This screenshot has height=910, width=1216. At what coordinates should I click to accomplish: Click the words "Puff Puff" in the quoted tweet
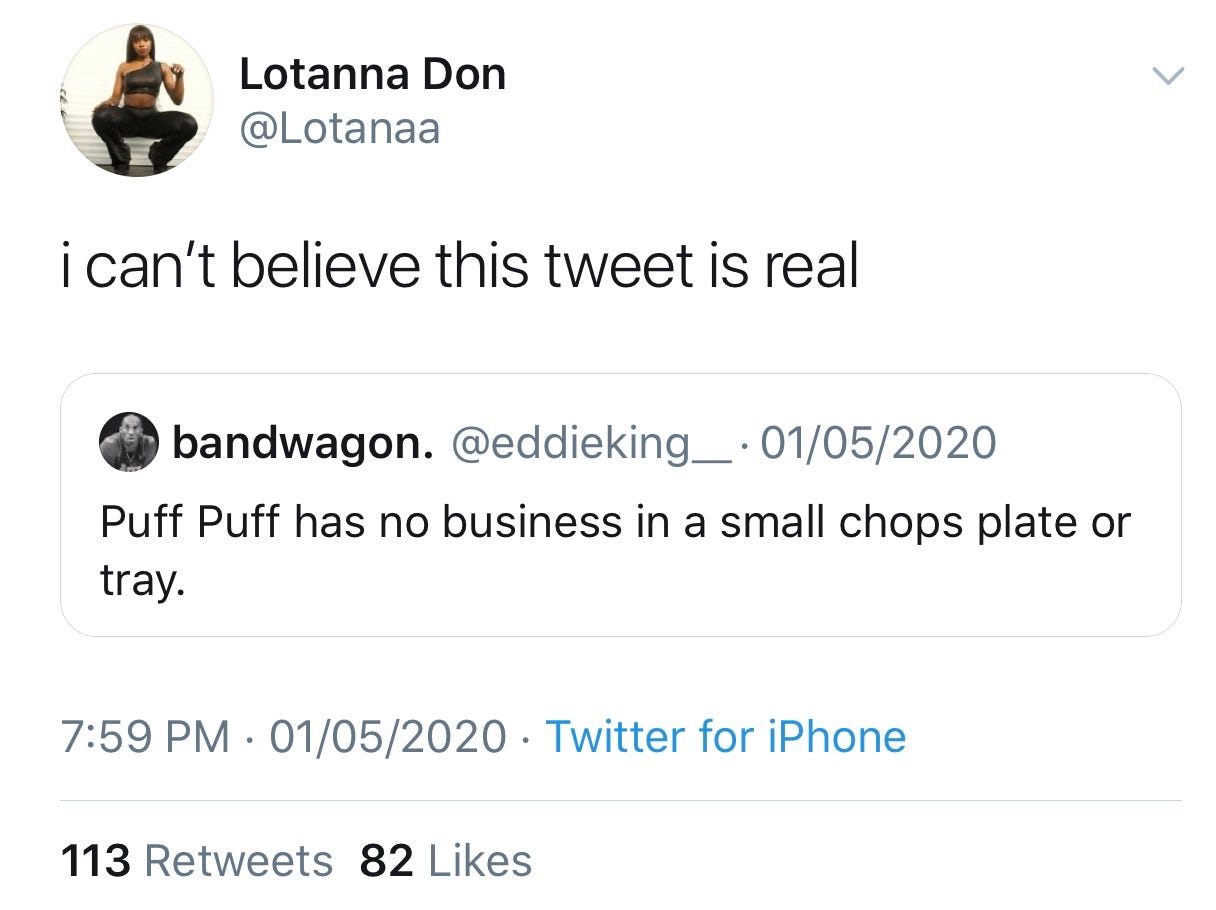[x=191, y=523]
